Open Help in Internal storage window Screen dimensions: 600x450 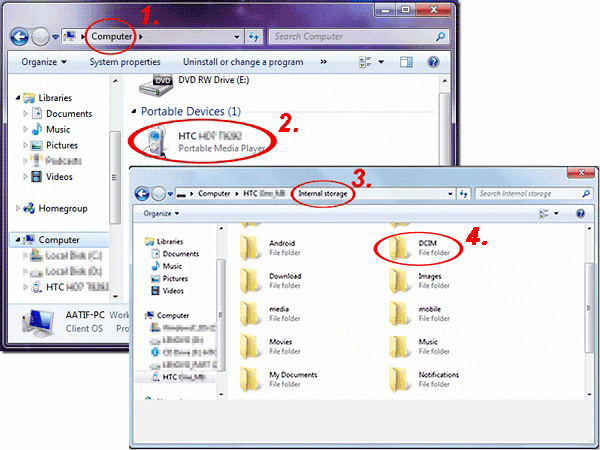pos(580,214)
